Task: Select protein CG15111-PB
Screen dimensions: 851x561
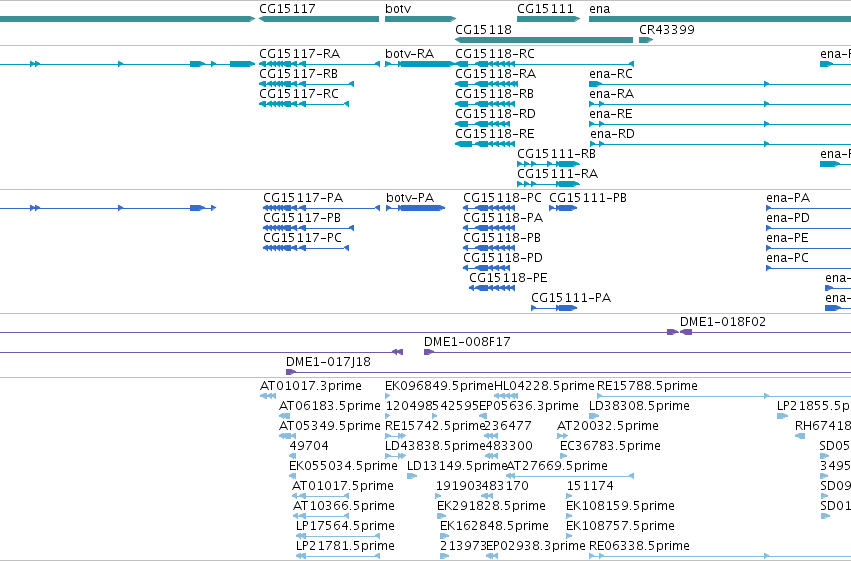Action: [x=563, y=208]
